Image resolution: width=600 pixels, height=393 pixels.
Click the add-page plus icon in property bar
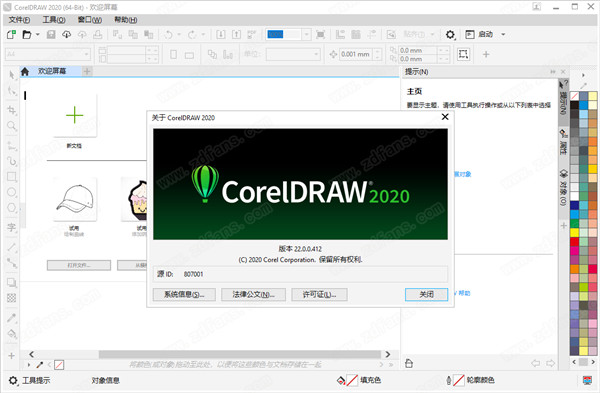[486, 54]
